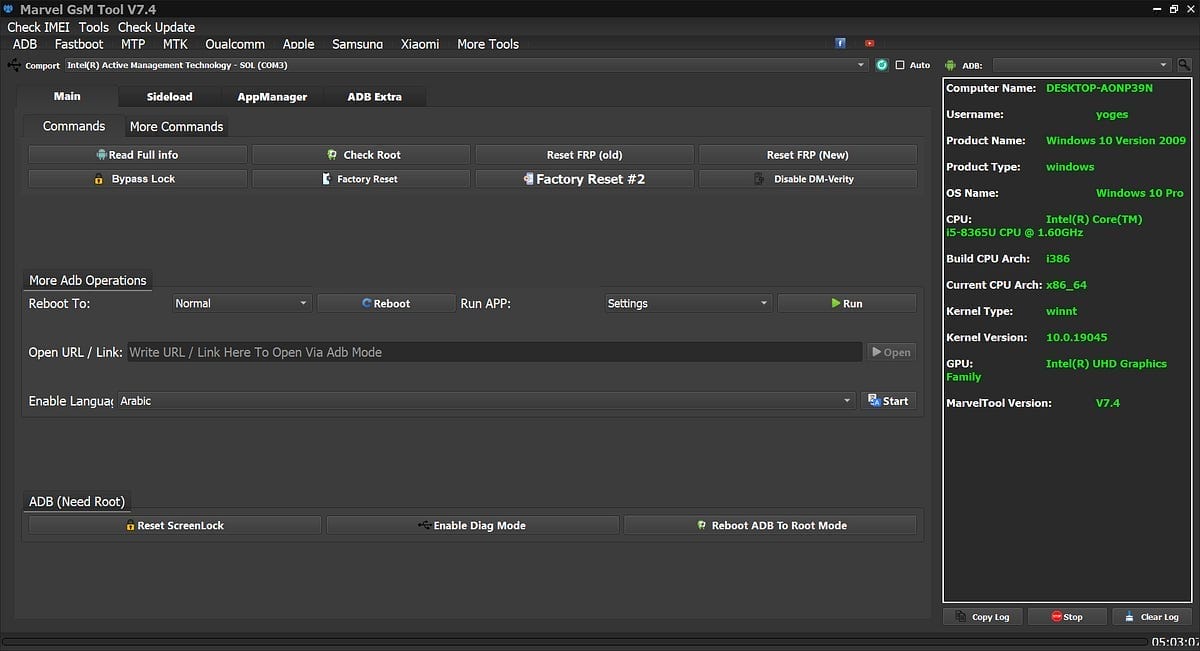This screenshot has height=651, width=1200.
Task: Click the Run app button
Action: click(847, 303)
